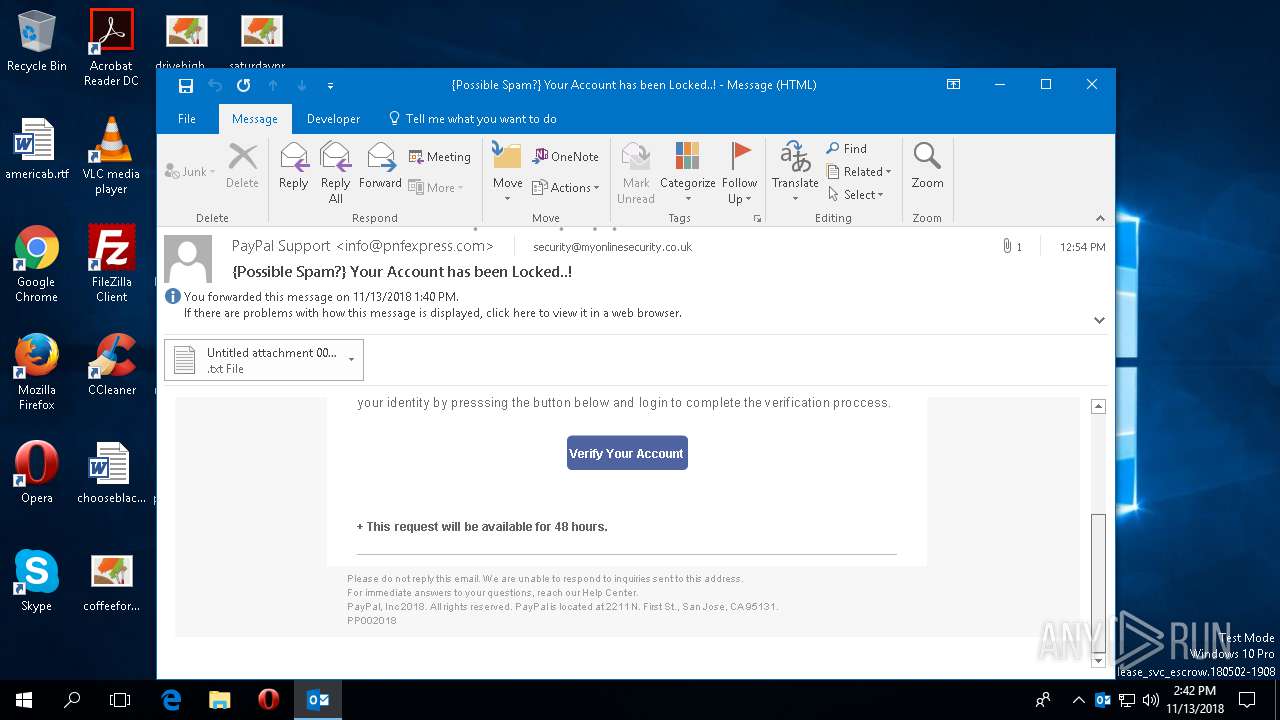This screenshot has height=720, width=1280.
Task: Click the volume icon in system tray
Action: (x=1151, y=700)
